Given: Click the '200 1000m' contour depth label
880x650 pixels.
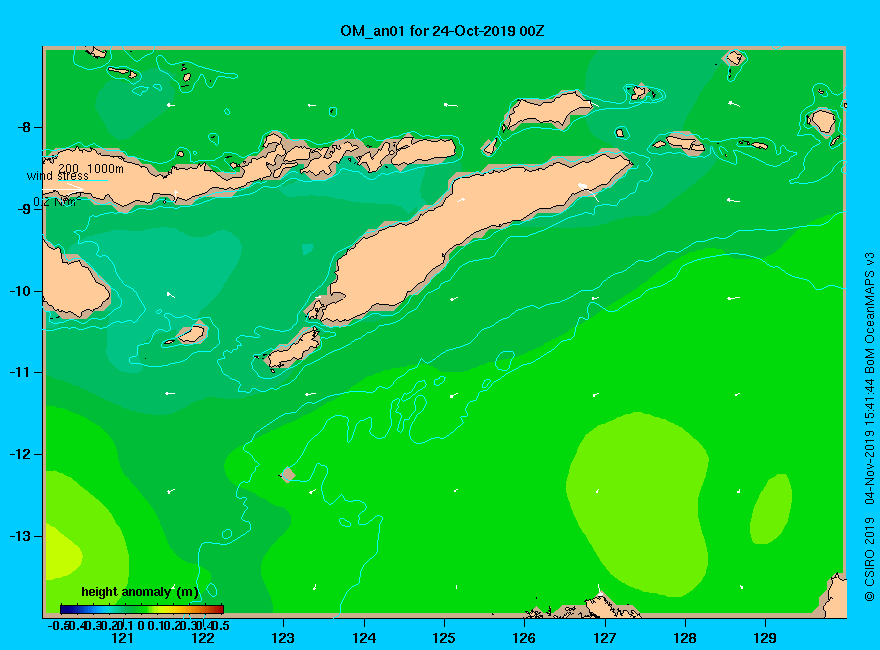Looking at the screenshot, I should [91, 168].
